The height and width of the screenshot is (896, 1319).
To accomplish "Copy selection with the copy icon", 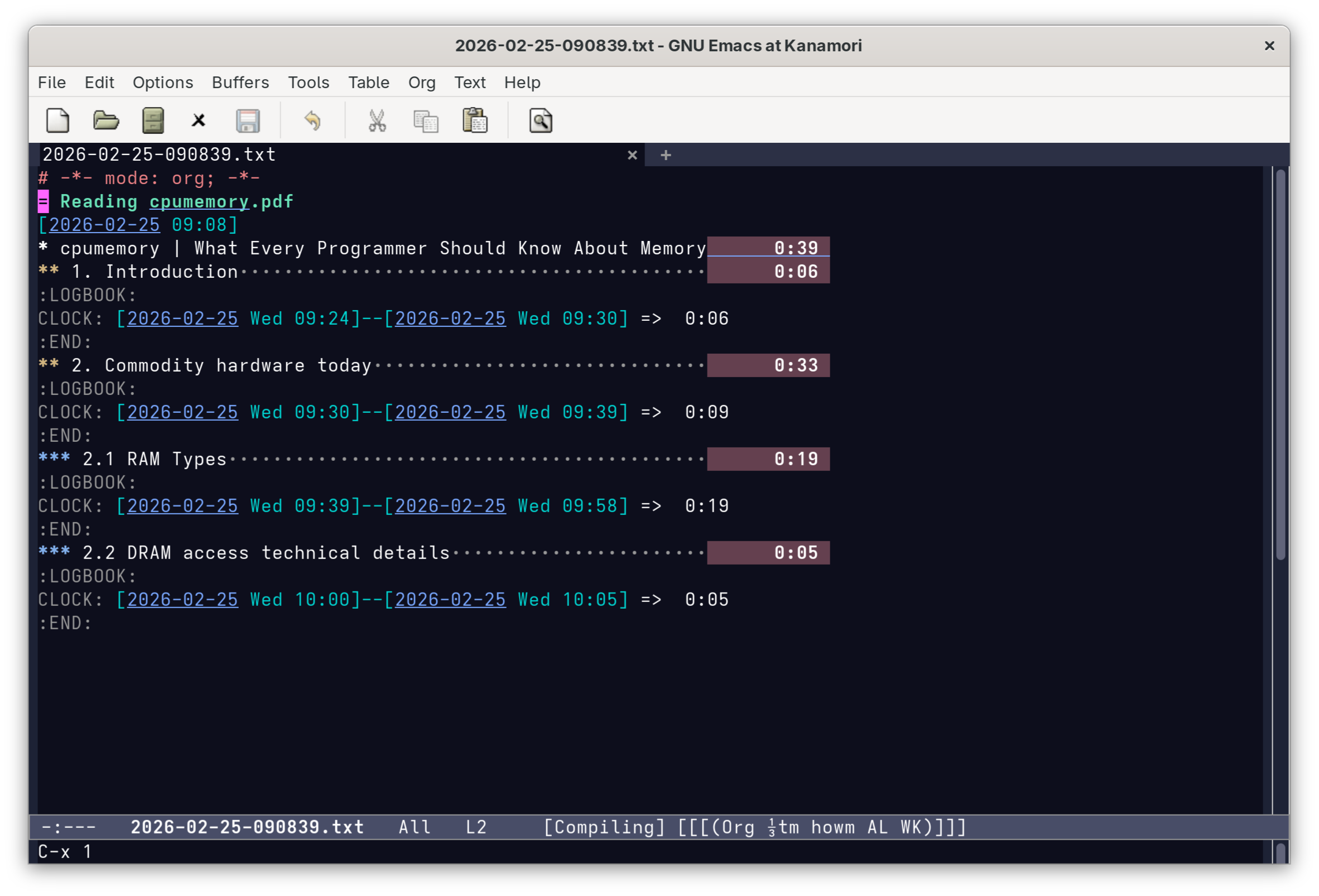I will (x=426, y=121).
